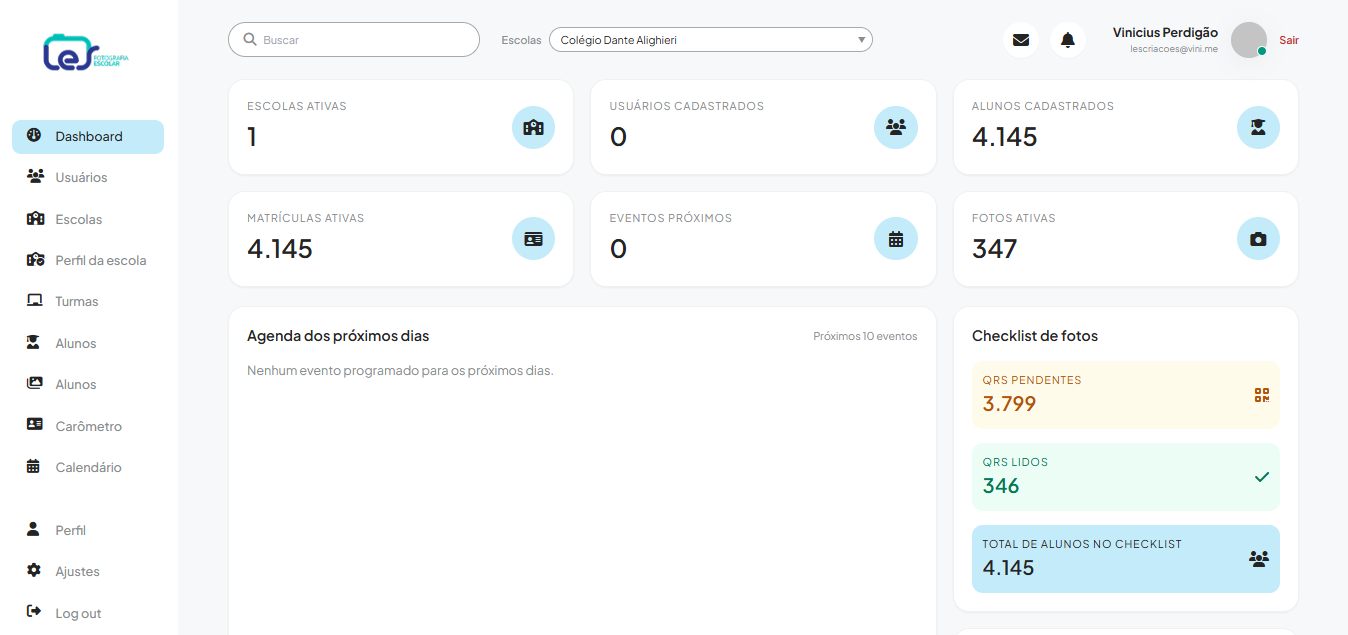Screen dimensions: 1348x635
Task: Click the Buscar search field
Action: click(x=354, y=40)
